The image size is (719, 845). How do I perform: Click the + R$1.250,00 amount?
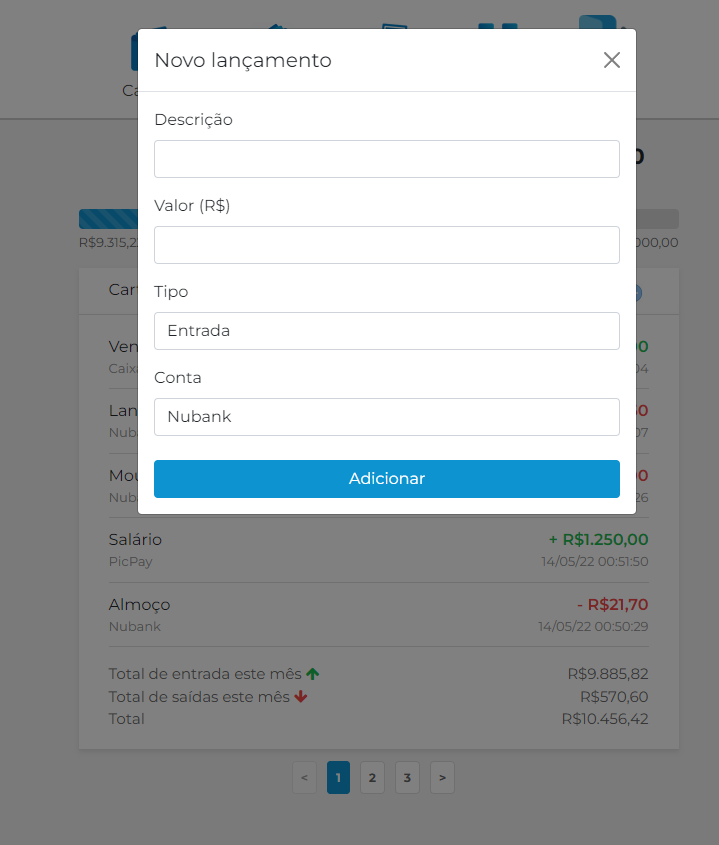(x=598, y=539)
